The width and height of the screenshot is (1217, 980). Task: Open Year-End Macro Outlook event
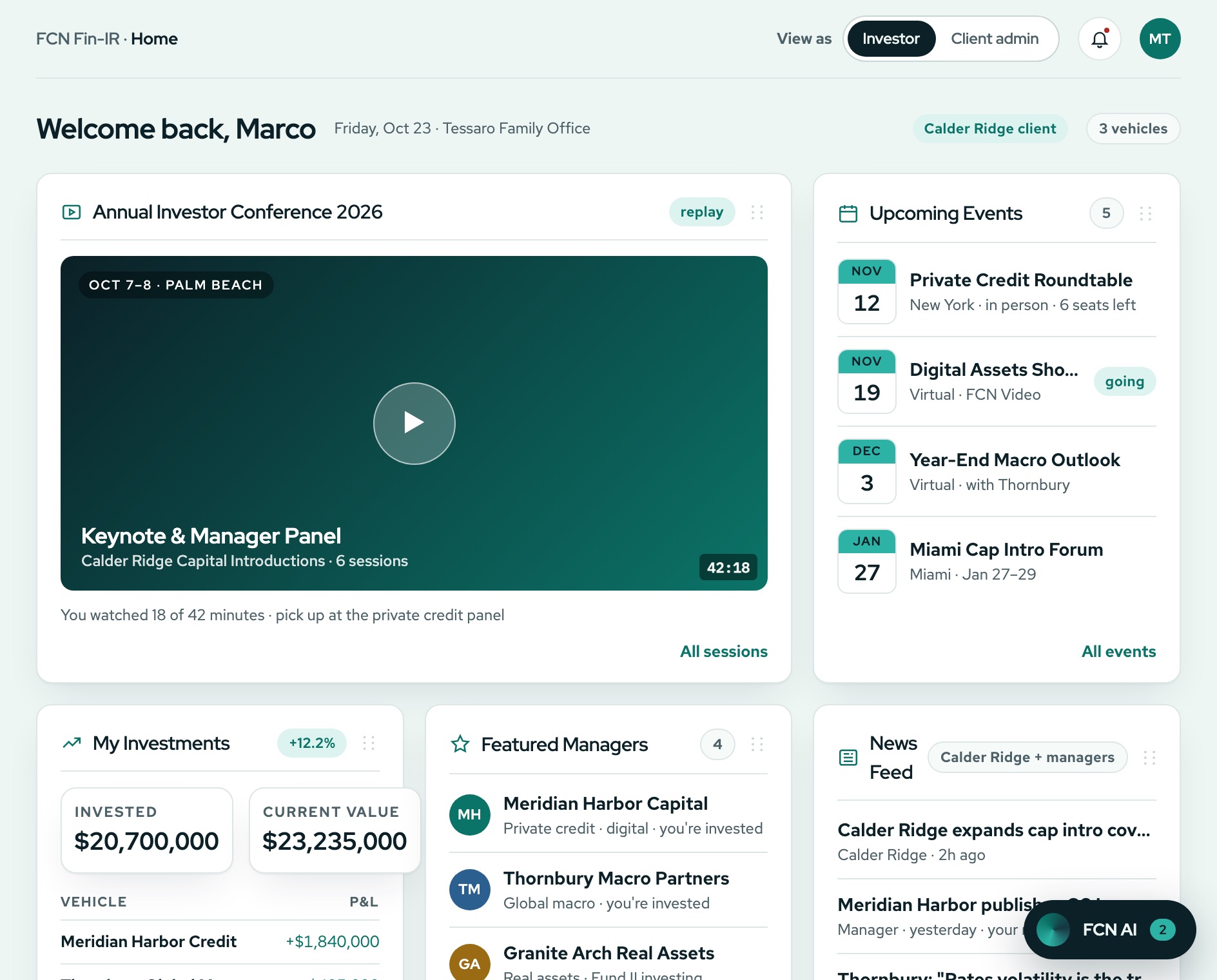(x=997, y=471)
